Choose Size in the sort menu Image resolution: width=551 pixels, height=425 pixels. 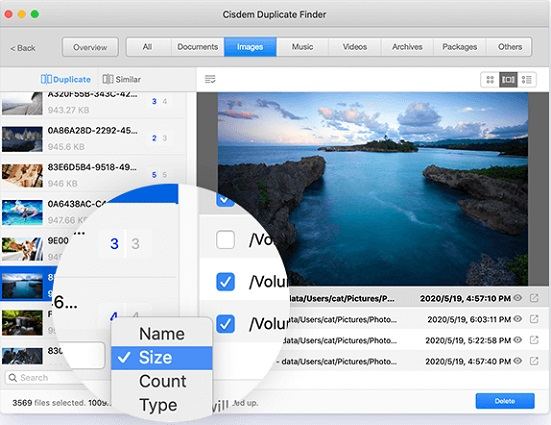tap(162, 358)
